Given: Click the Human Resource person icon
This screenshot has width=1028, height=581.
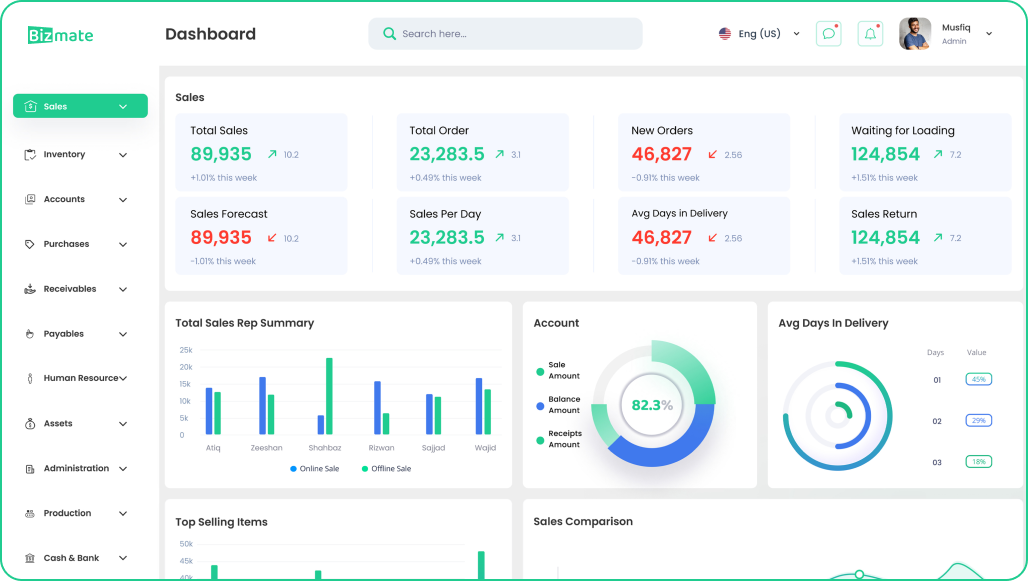Looking at the screenshot, I should pyautogui.click(x=30, y=379).
